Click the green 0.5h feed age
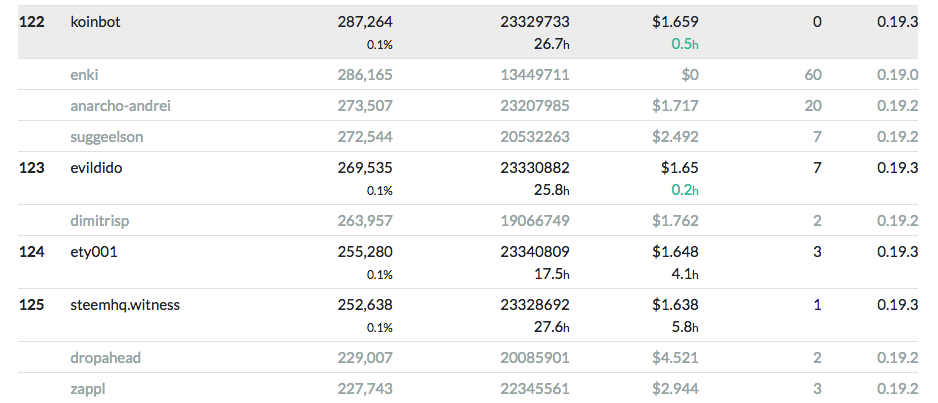The height and width of the screenshot is (403, 938). point(685,43)
